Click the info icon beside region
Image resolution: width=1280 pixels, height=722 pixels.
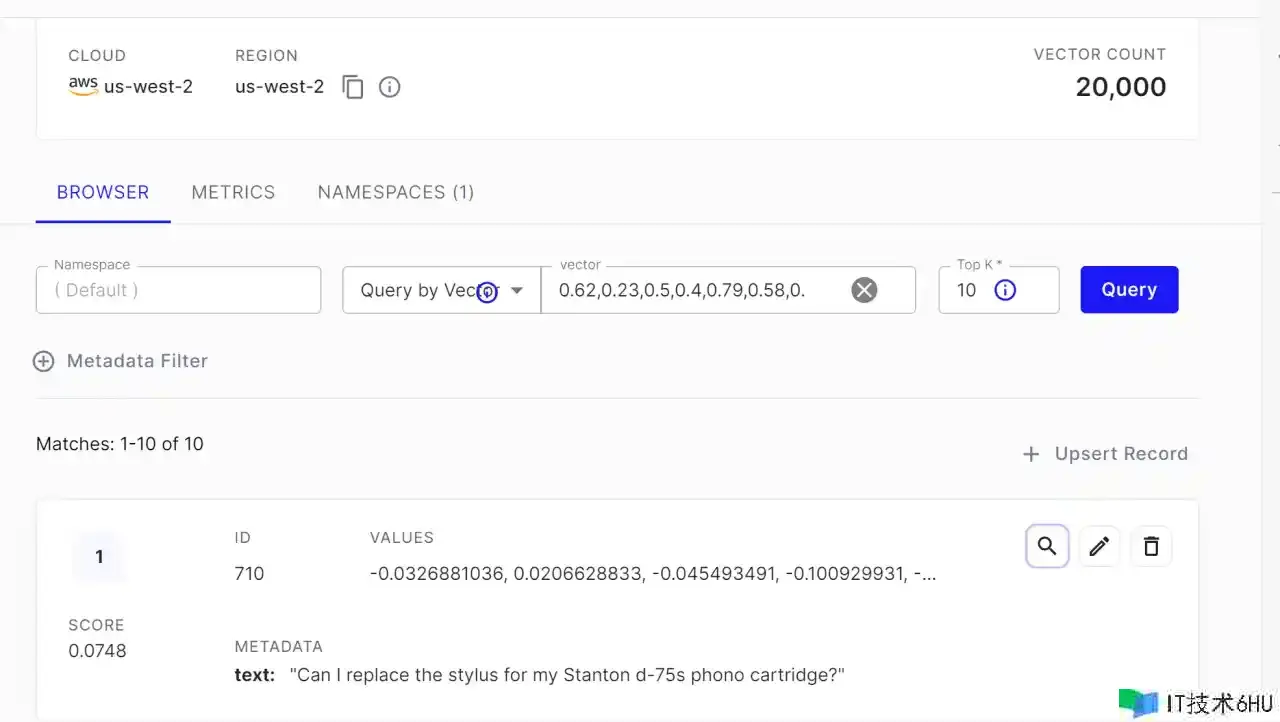pyautogui.click(x=390, y=87)
